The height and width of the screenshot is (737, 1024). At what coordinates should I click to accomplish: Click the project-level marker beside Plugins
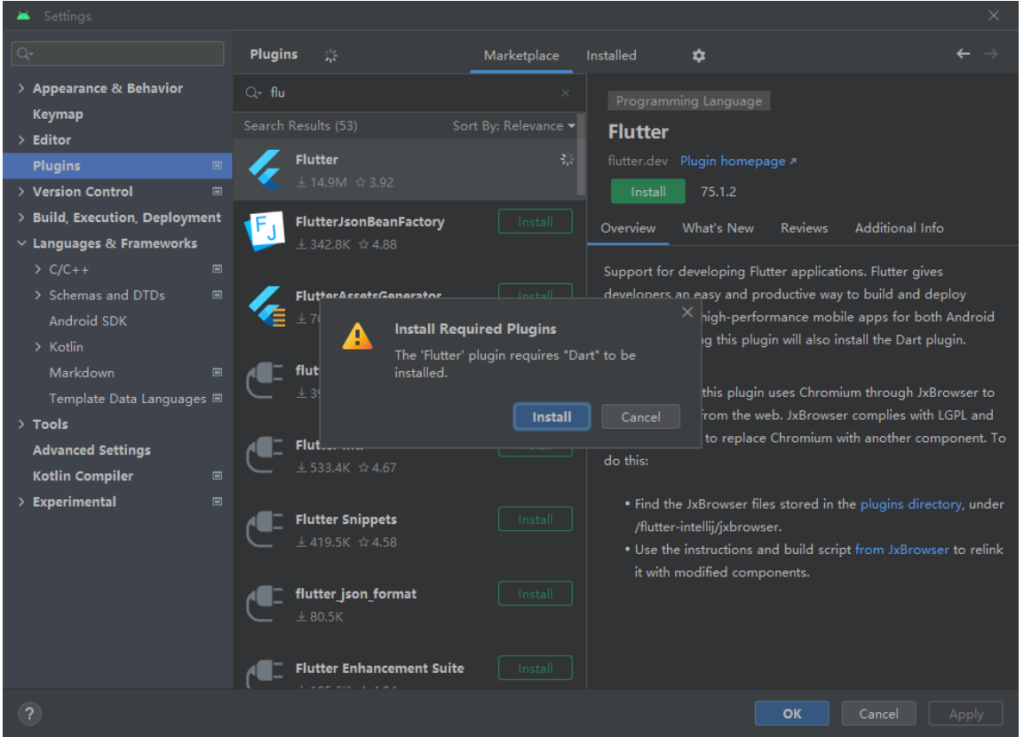[x=217, y=166]
